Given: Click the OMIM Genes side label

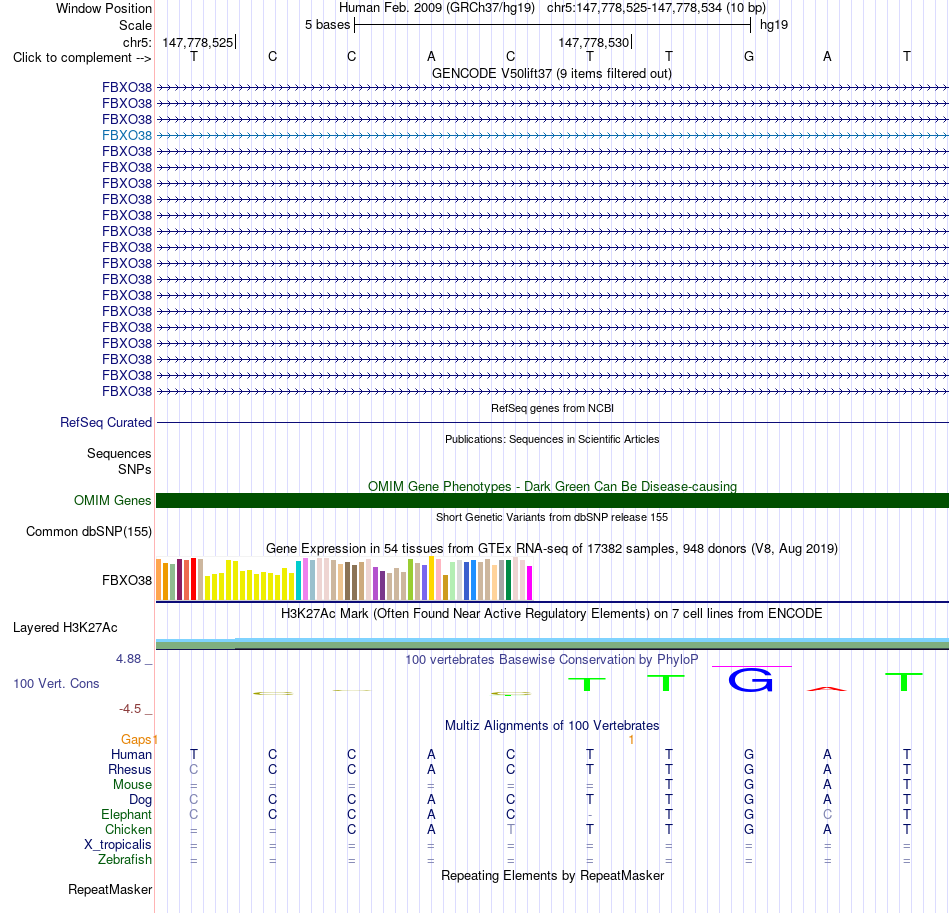Looking at the screenshot, I should pyautogui.click(x=112, y=500).
